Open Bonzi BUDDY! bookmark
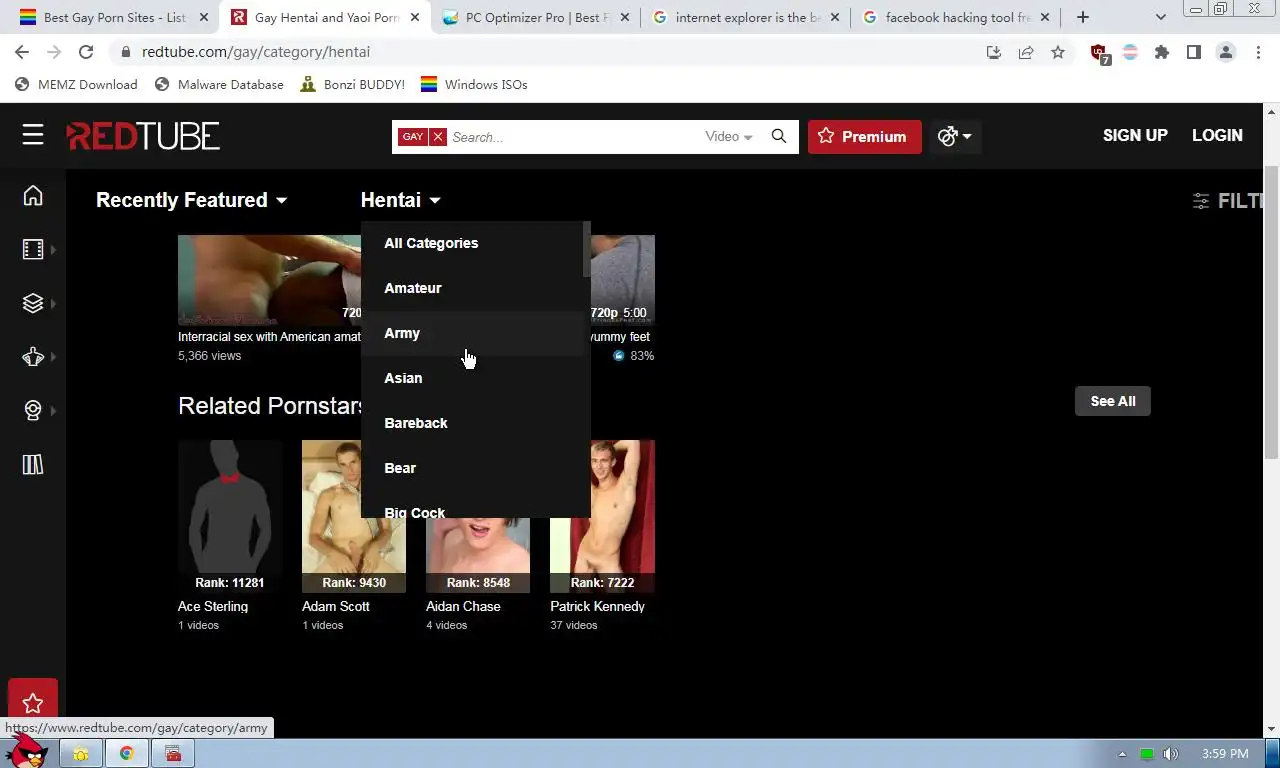The width and height of the screenshot is (1280, 768). 353,84
